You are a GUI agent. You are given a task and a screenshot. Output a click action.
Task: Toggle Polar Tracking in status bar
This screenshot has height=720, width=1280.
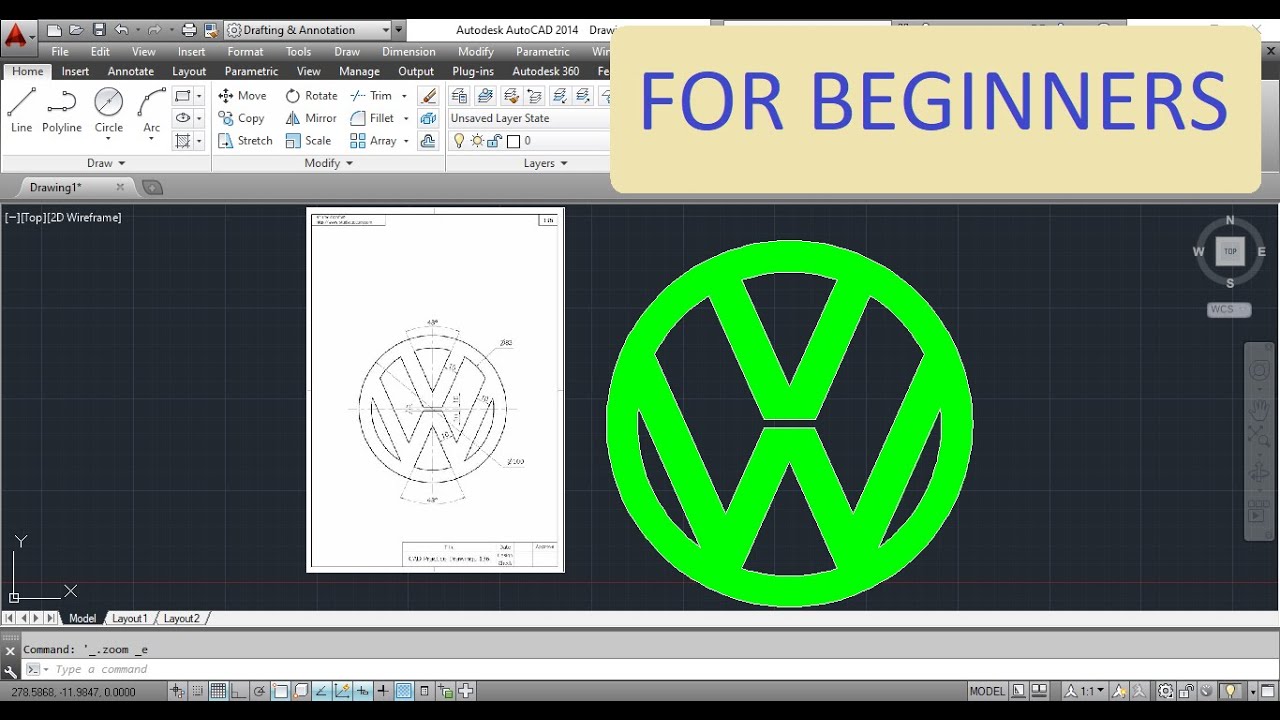pos(260,691)
